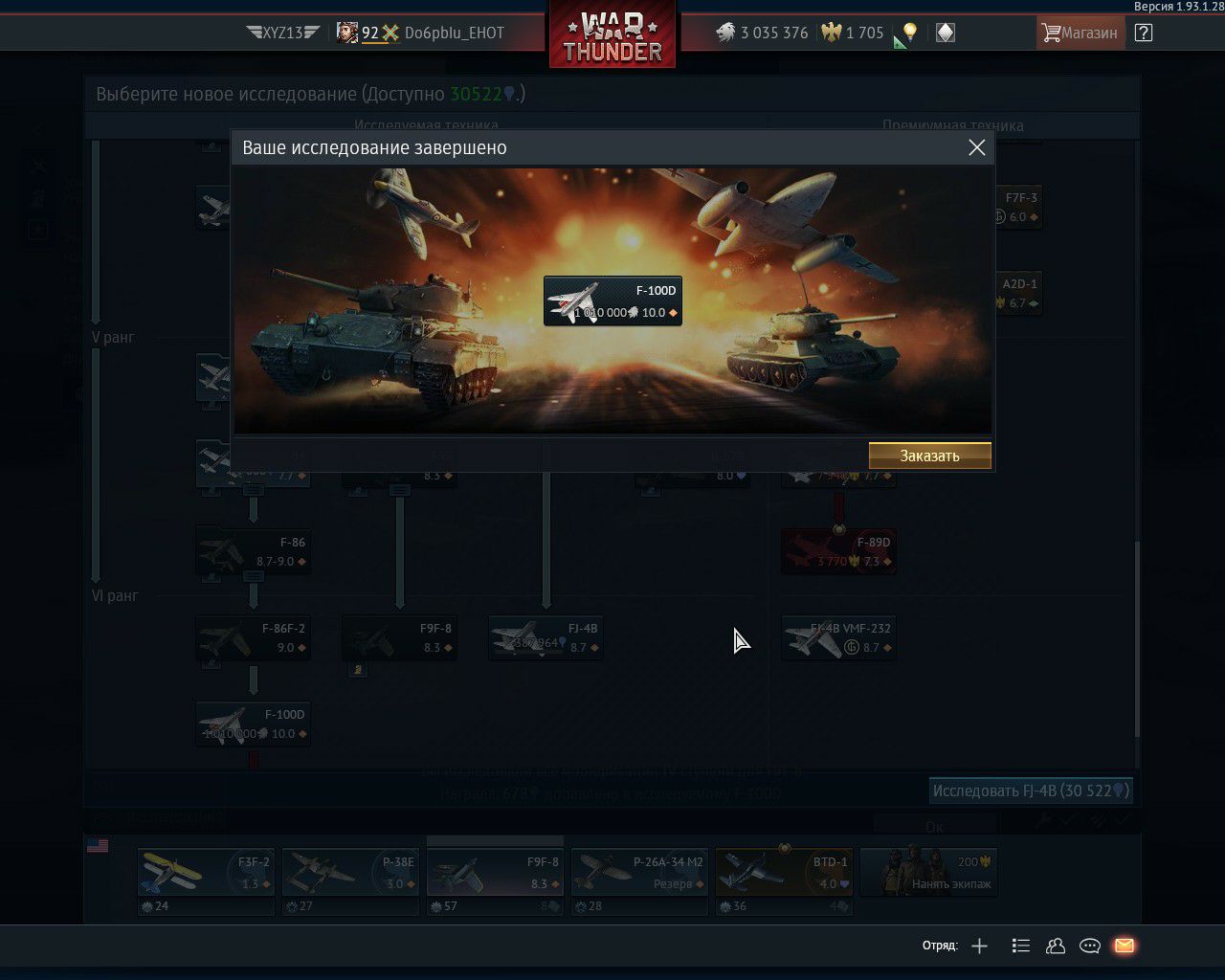This screenshot has height=980, width=1225.
Task: Select the F7F-3 premium aircraft
Action: tap(1018, 207)
